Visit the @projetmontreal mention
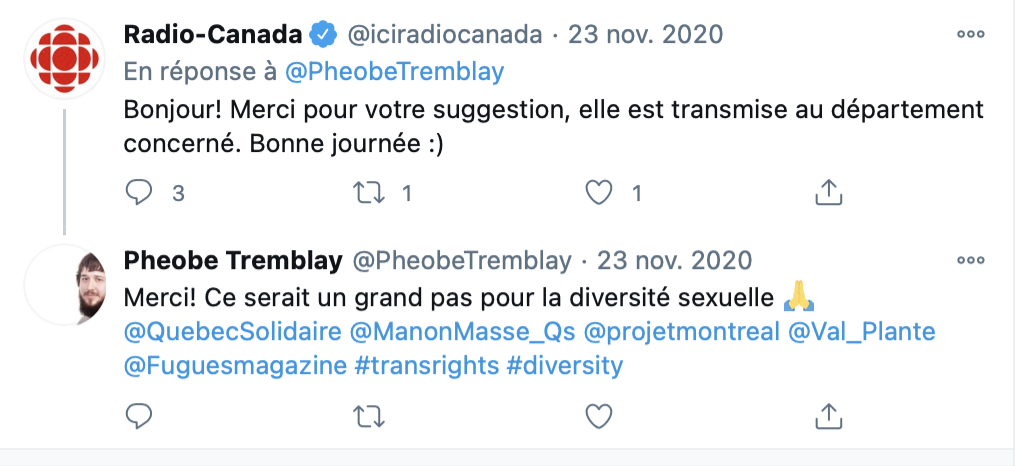 coord(682,332)
